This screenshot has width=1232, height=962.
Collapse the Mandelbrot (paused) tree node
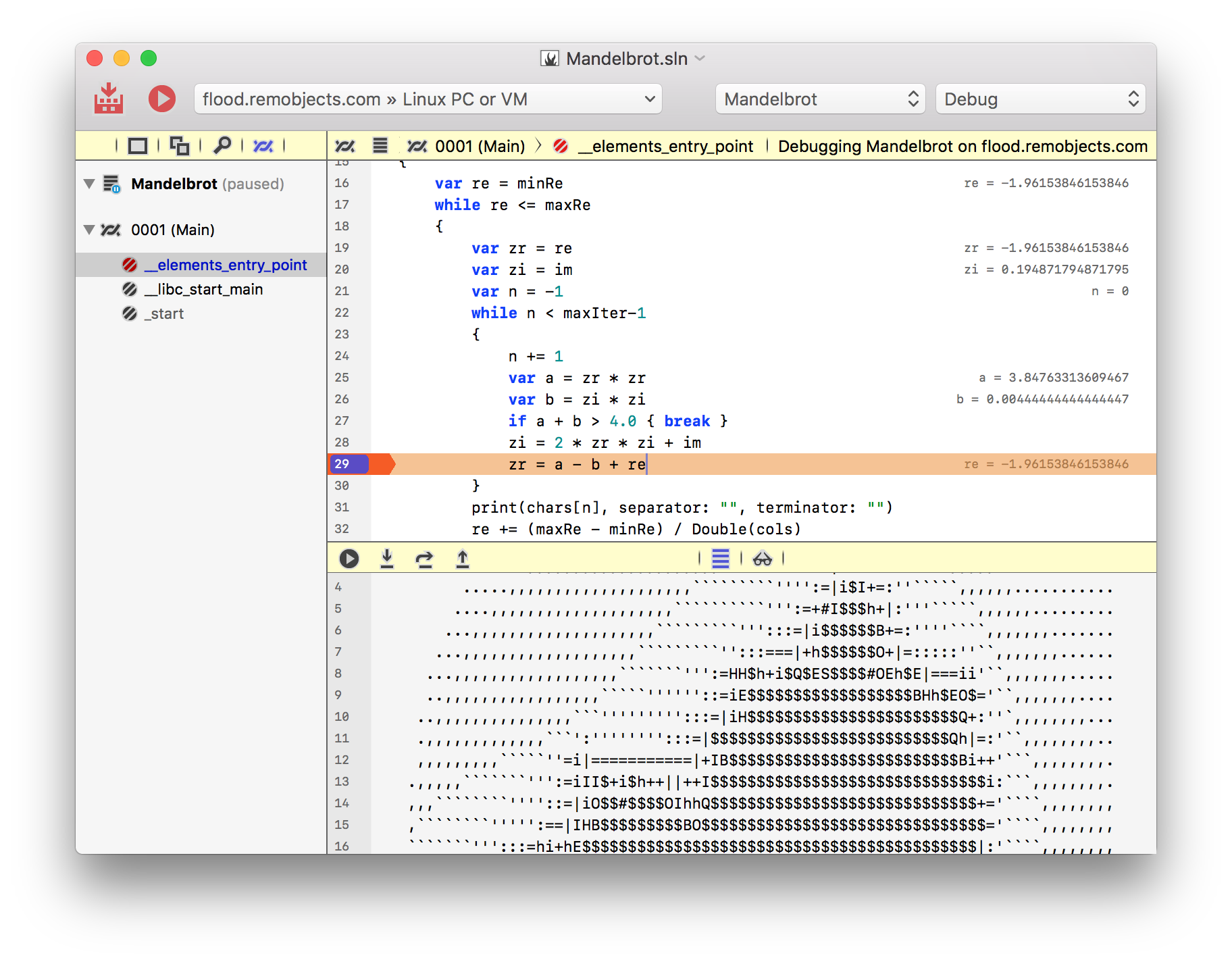tap(89, 184)
